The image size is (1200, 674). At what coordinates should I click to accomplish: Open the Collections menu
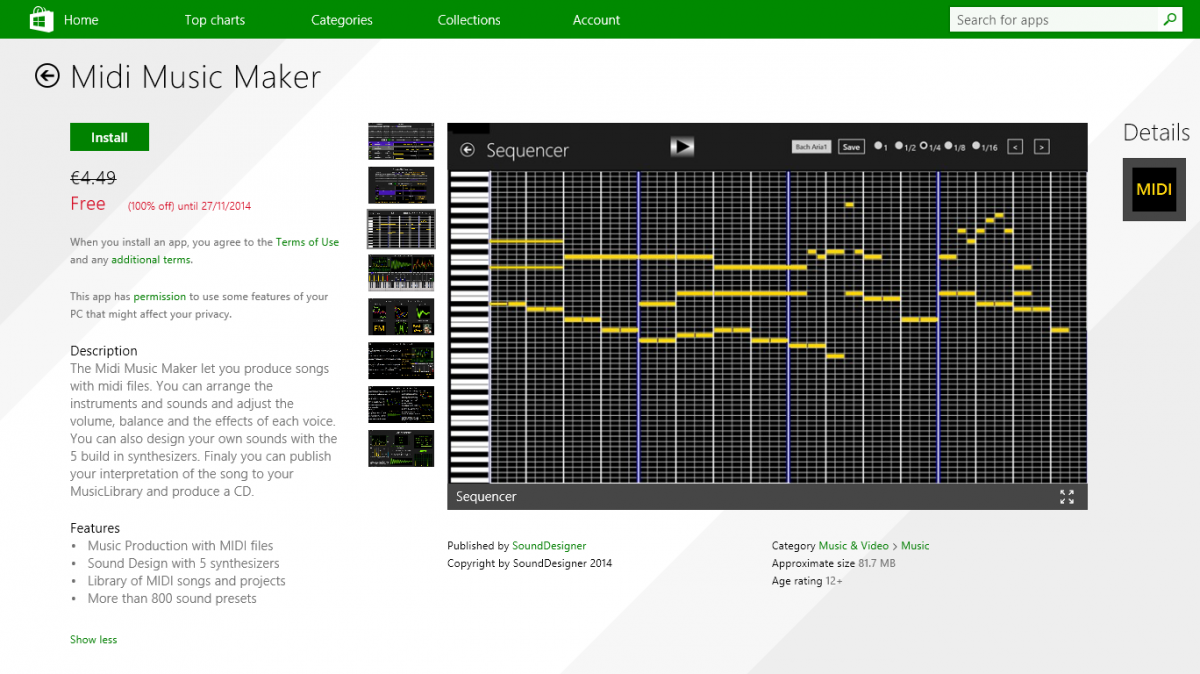[x=469, y=20]
